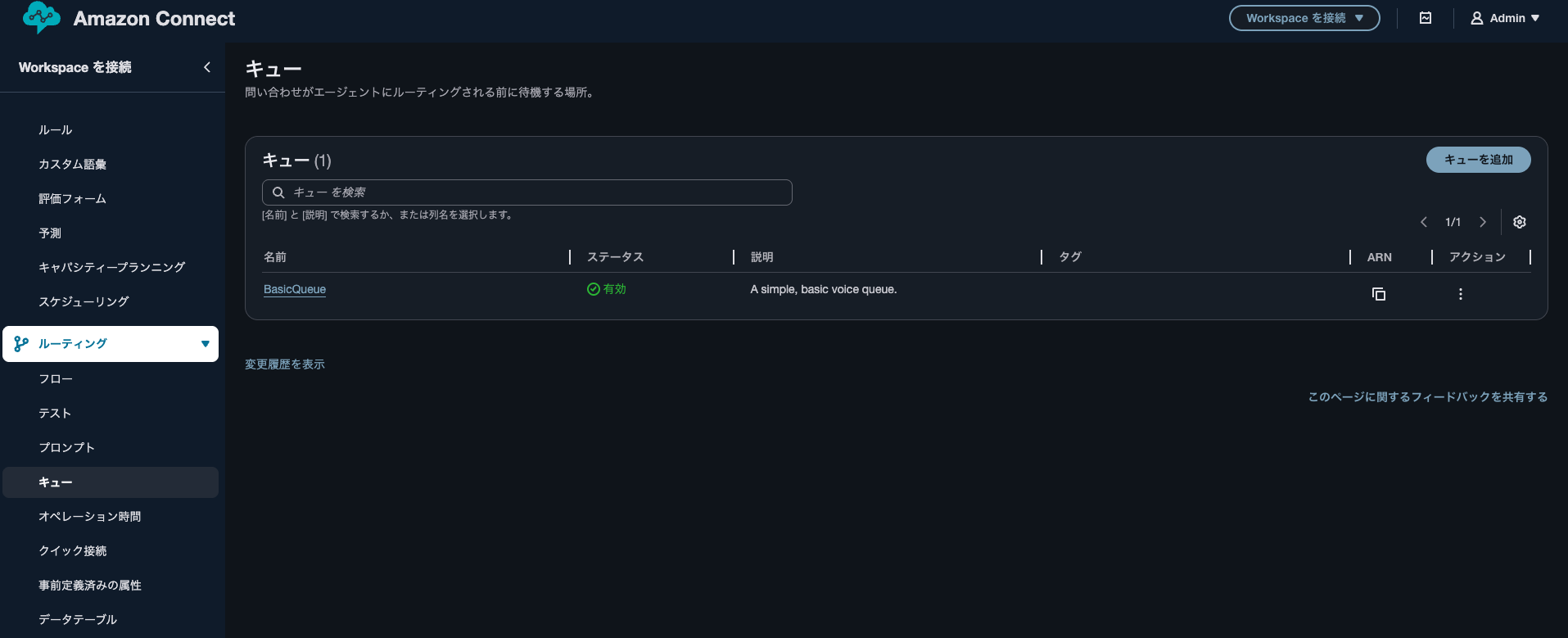Click the 1/1 page indicator
The height and width of the screenshot is (638, 1568).
pos(1453,222)
